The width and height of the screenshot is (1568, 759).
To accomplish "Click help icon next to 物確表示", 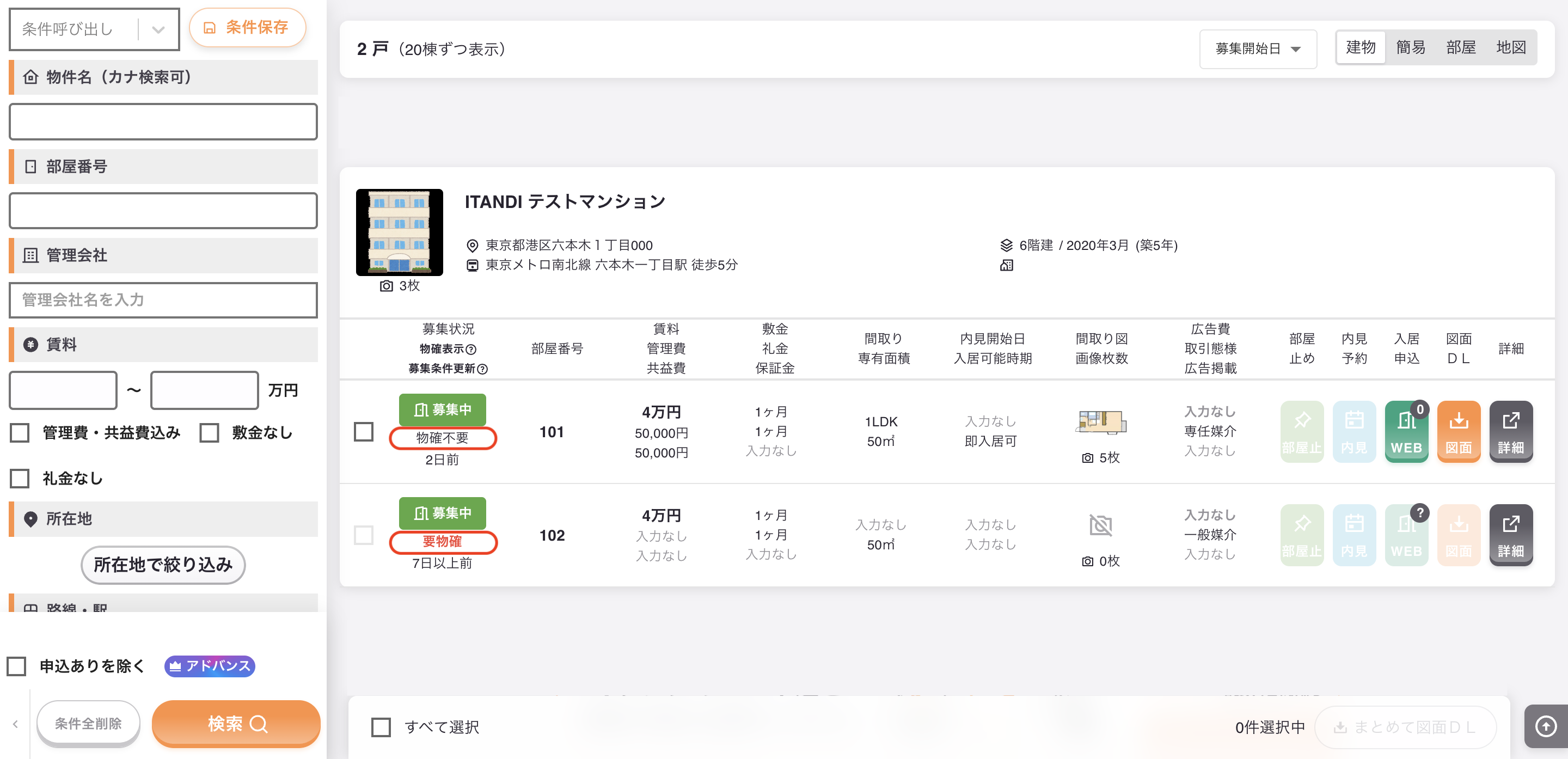I will click(470, 350).
